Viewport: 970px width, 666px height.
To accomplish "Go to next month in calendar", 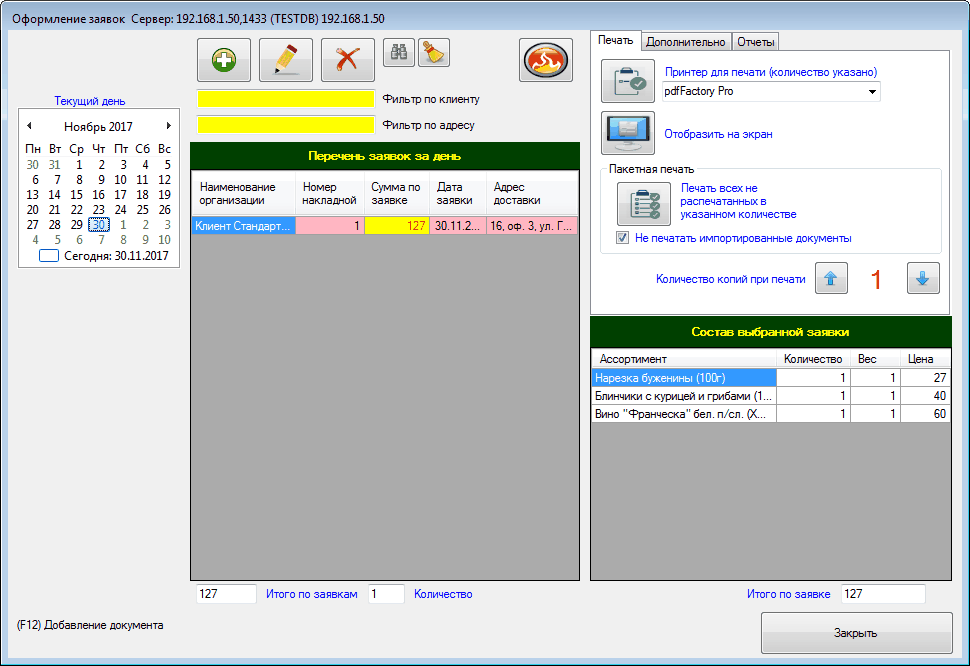I will pyautogui.click(x=168, y=126).
